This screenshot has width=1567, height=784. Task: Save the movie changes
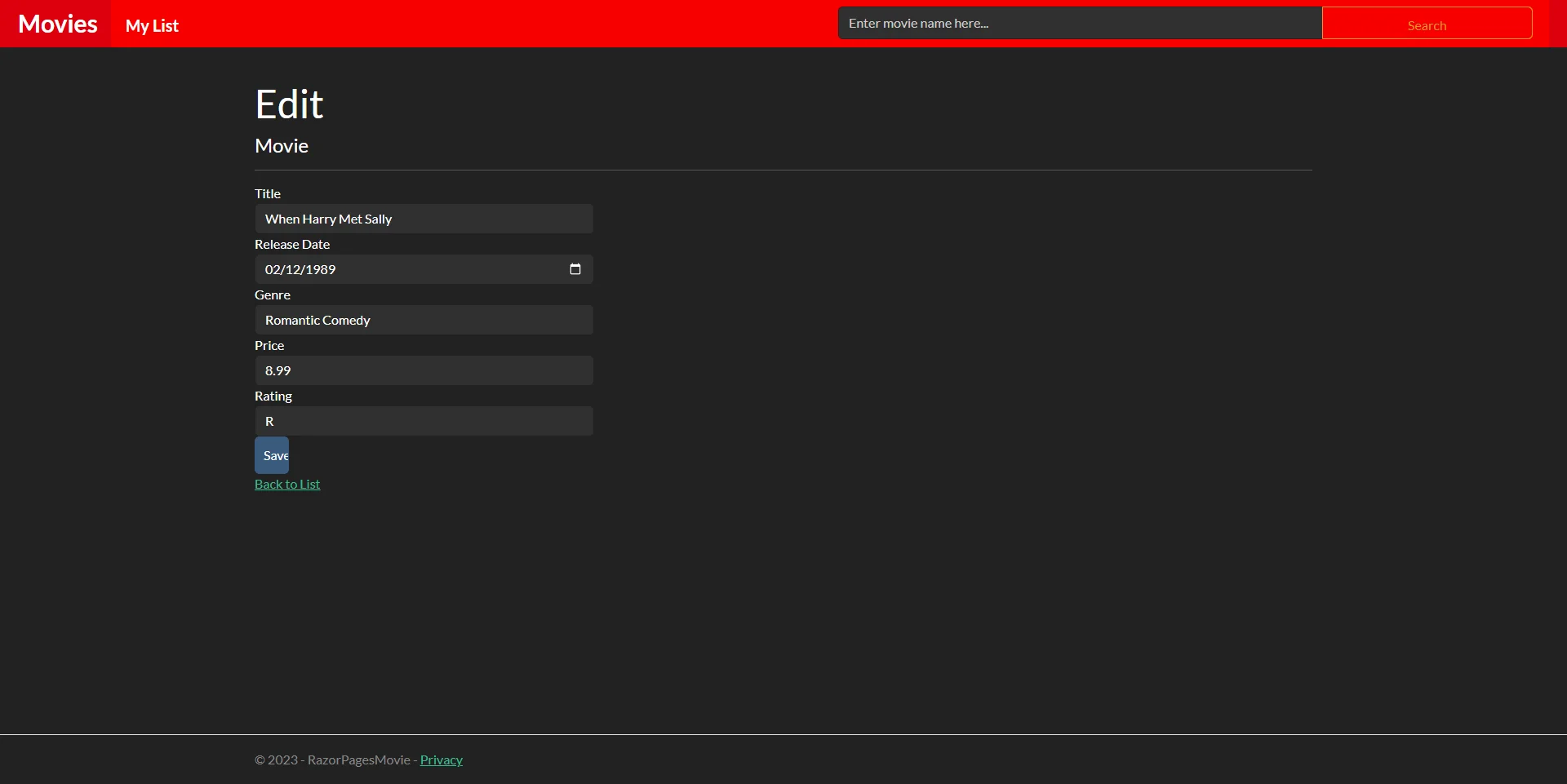click(272, 455)
